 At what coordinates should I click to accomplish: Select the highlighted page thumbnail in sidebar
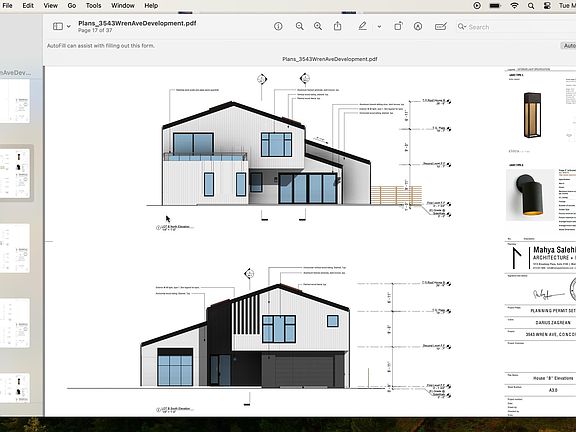coord(15,173)
